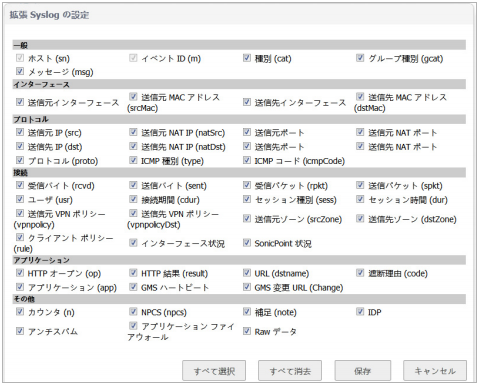Disable 送信先 NAT IP (natDst) checkbox
The height and width of the screenshot is (387, 479).
pos(133,146)
